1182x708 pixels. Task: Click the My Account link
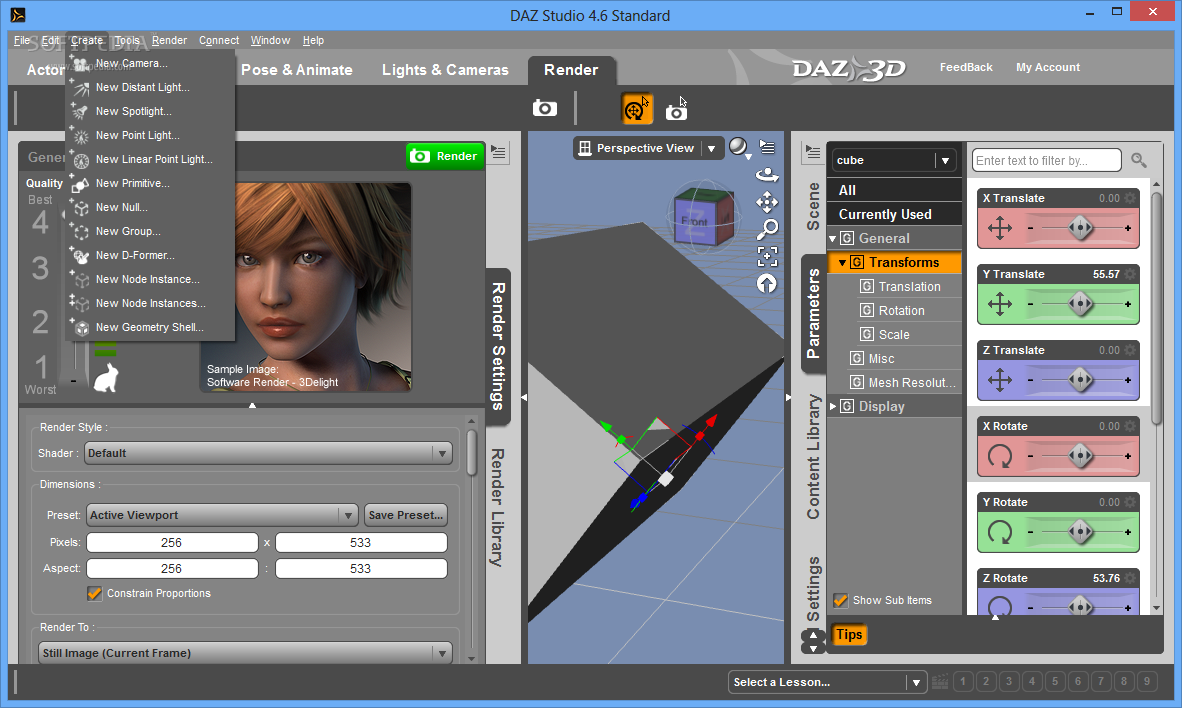(x=1048, y=67)
